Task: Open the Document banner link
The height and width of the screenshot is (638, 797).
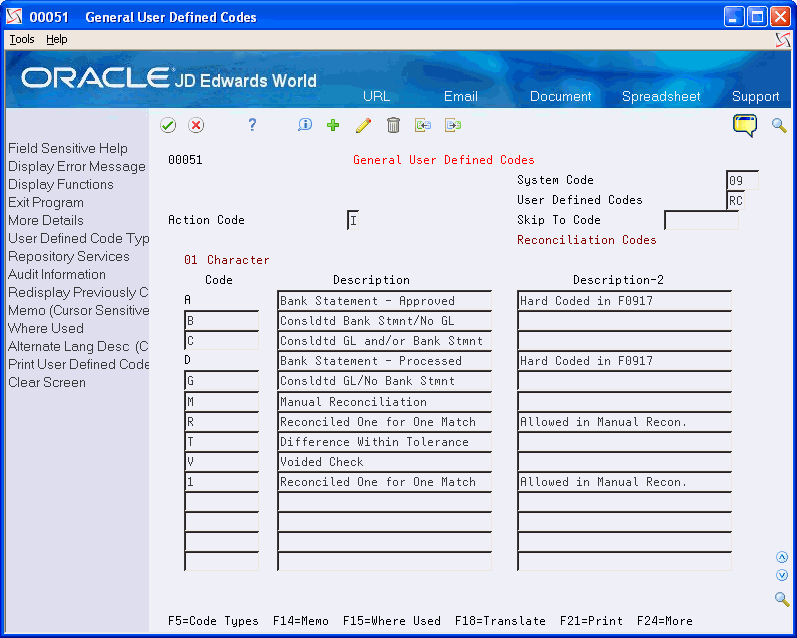Action: coord(560,96)
